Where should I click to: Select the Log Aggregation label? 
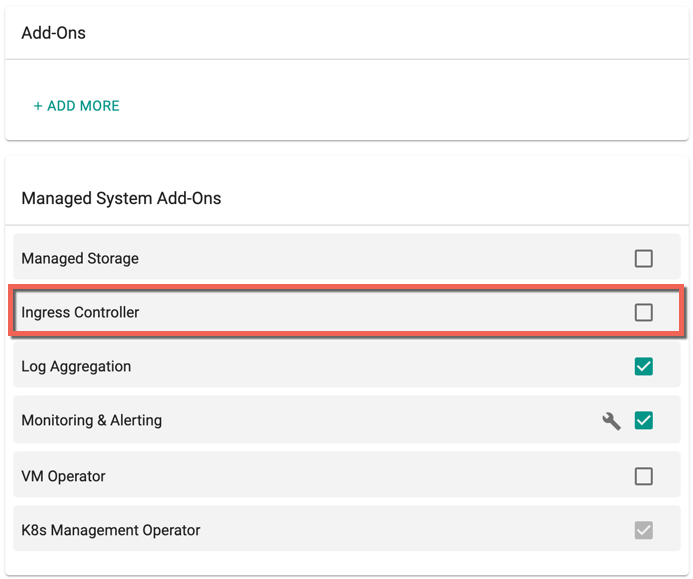(x=76, y=366)
